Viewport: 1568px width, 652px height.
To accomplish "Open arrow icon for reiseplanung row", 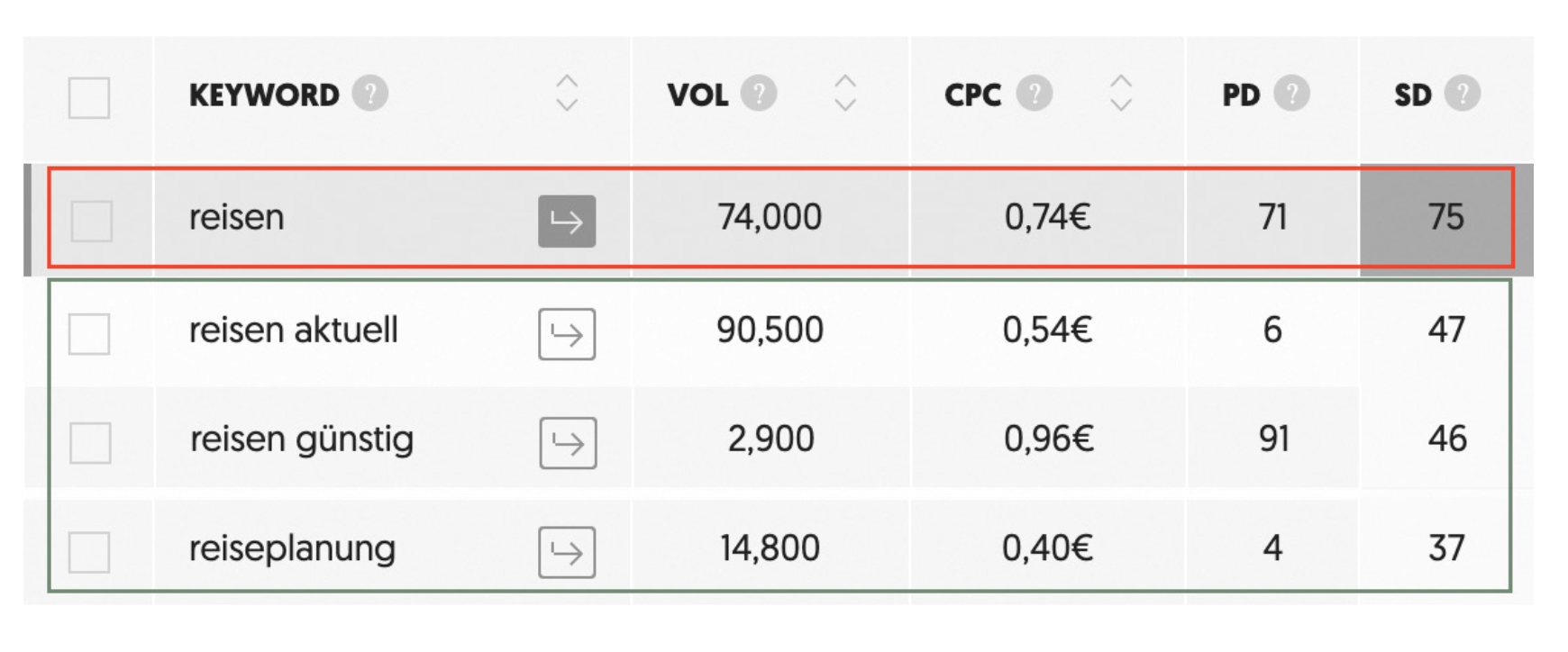I will click(567, 552).
